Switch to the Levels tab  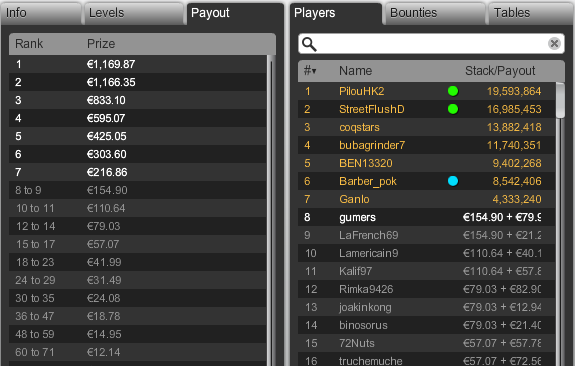tap(133, 13)
